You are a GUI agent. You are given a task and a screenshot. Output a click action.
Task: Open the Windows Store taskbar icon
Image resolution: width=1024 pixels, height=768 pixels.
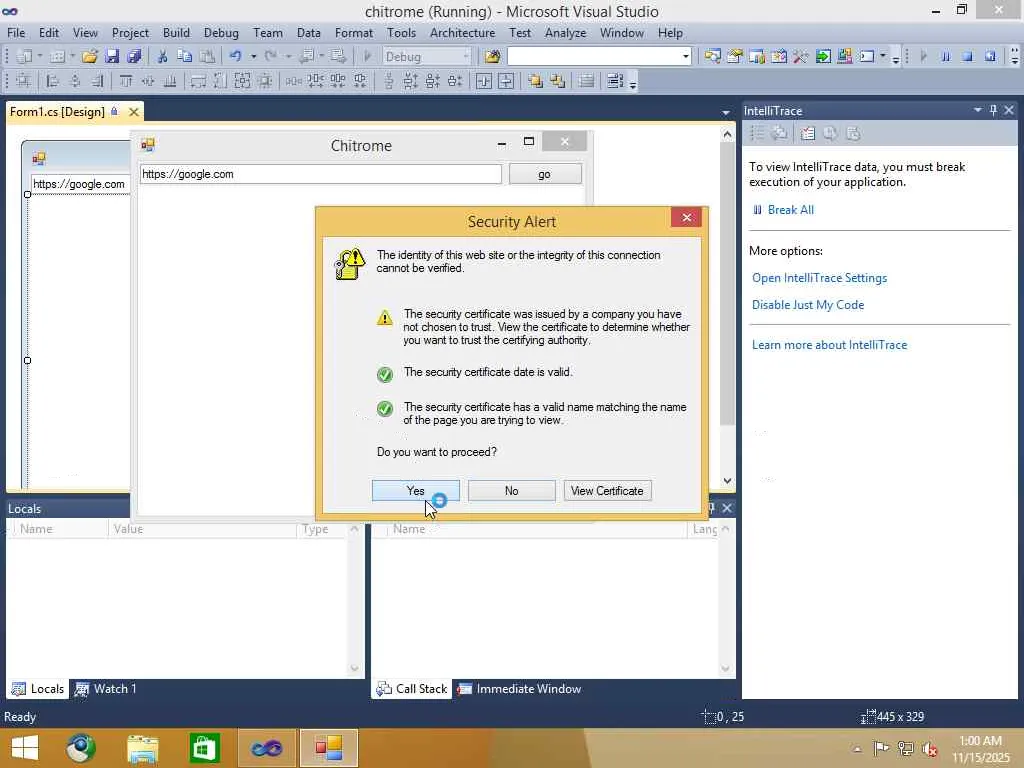pos(204,748)
